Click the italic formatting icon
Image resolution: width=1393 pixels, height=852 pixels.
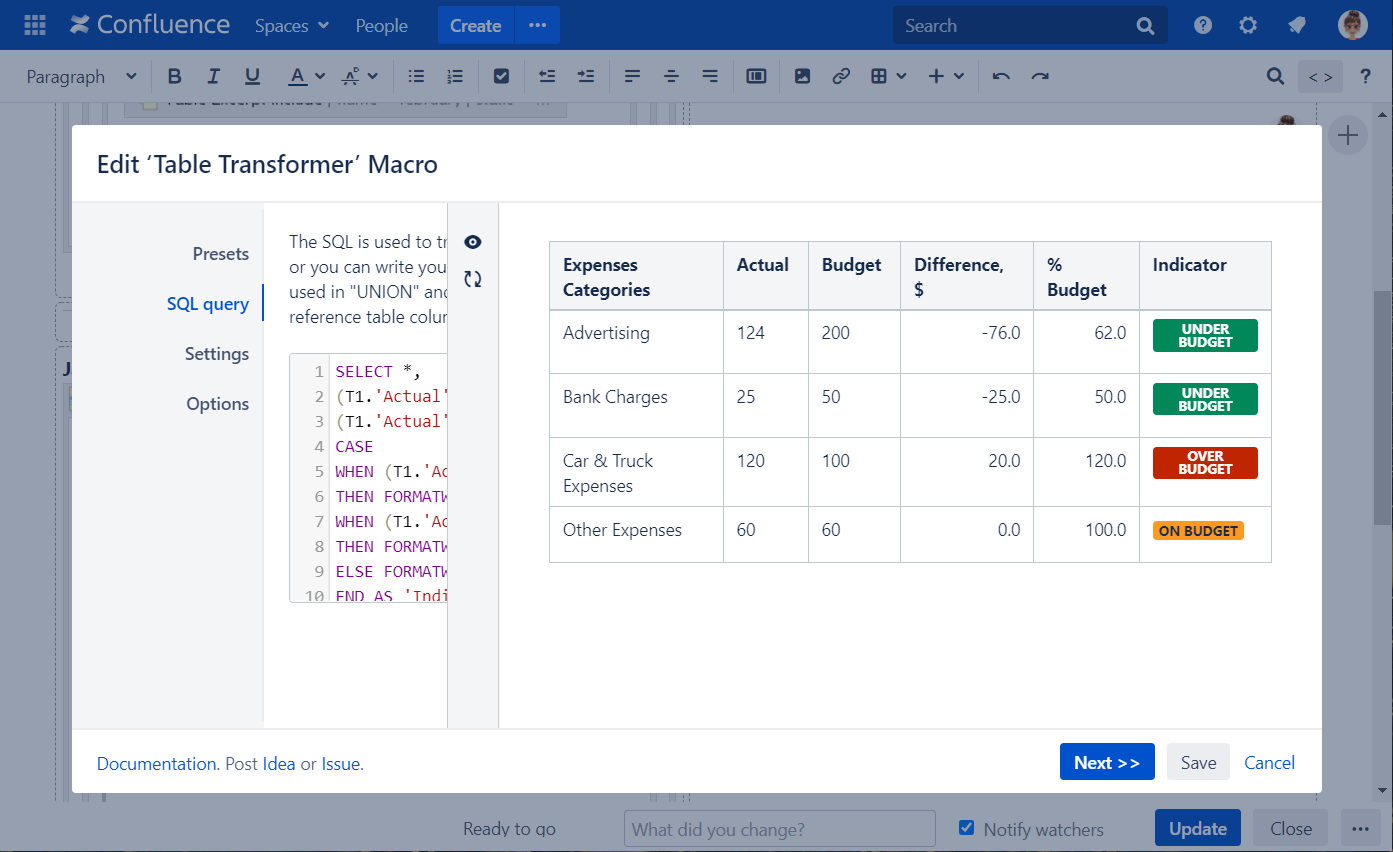[213, 76]
